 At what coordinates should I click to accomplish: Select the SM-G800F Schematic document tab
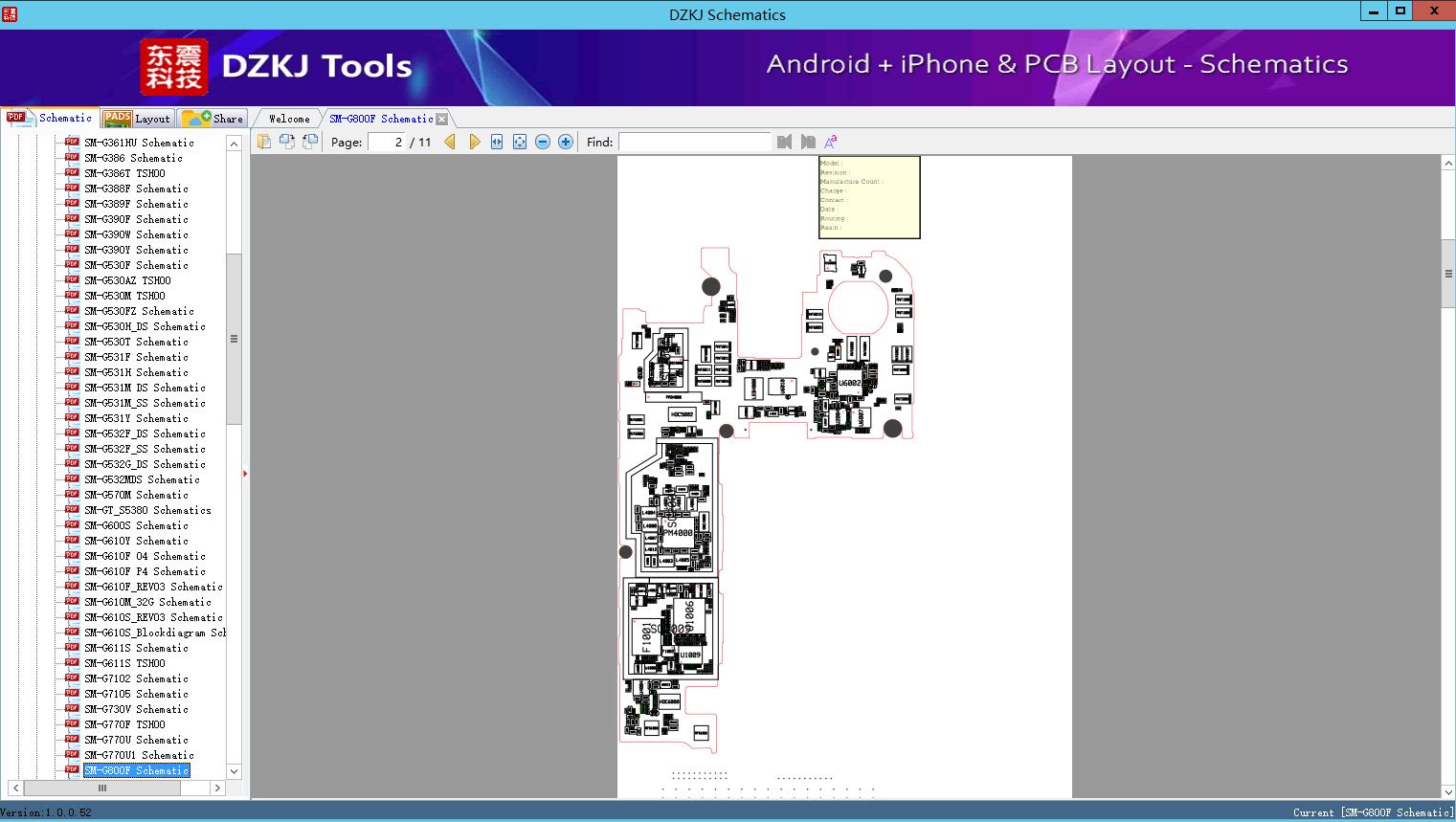click(381, 119)
